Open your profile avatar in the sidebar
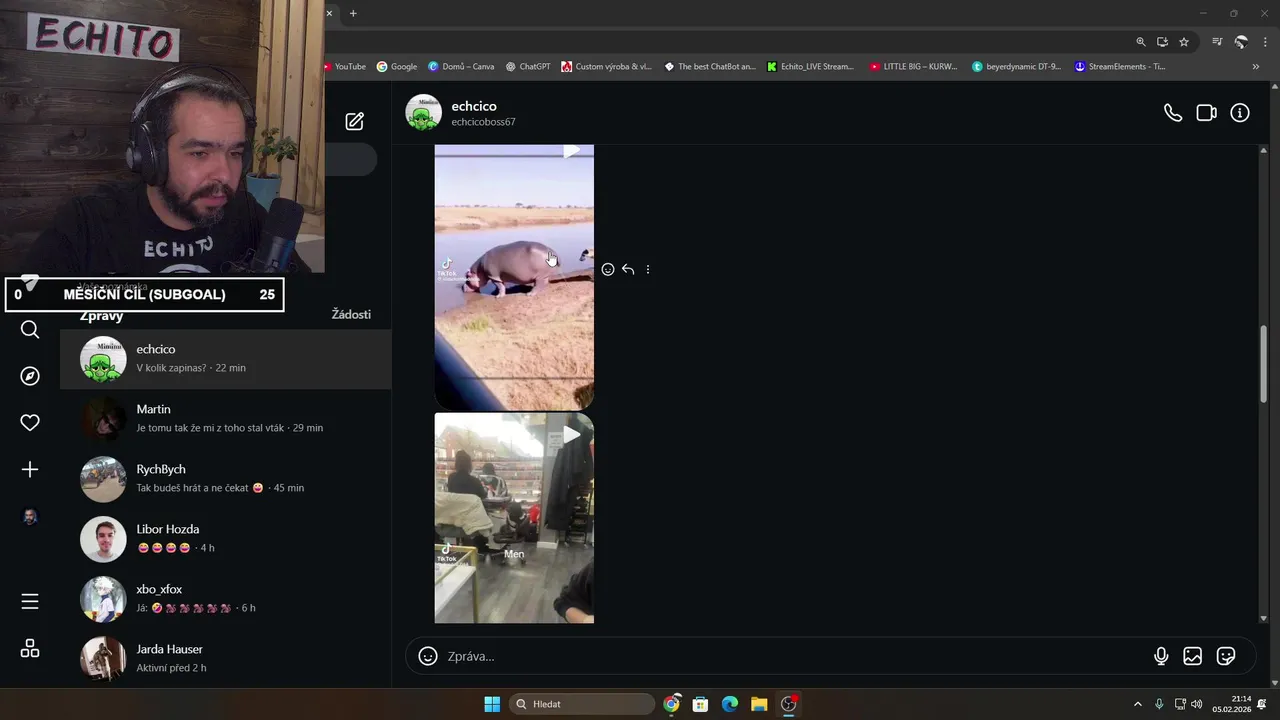This screenshot has width=1280, height=720. [x=30, y=517]
